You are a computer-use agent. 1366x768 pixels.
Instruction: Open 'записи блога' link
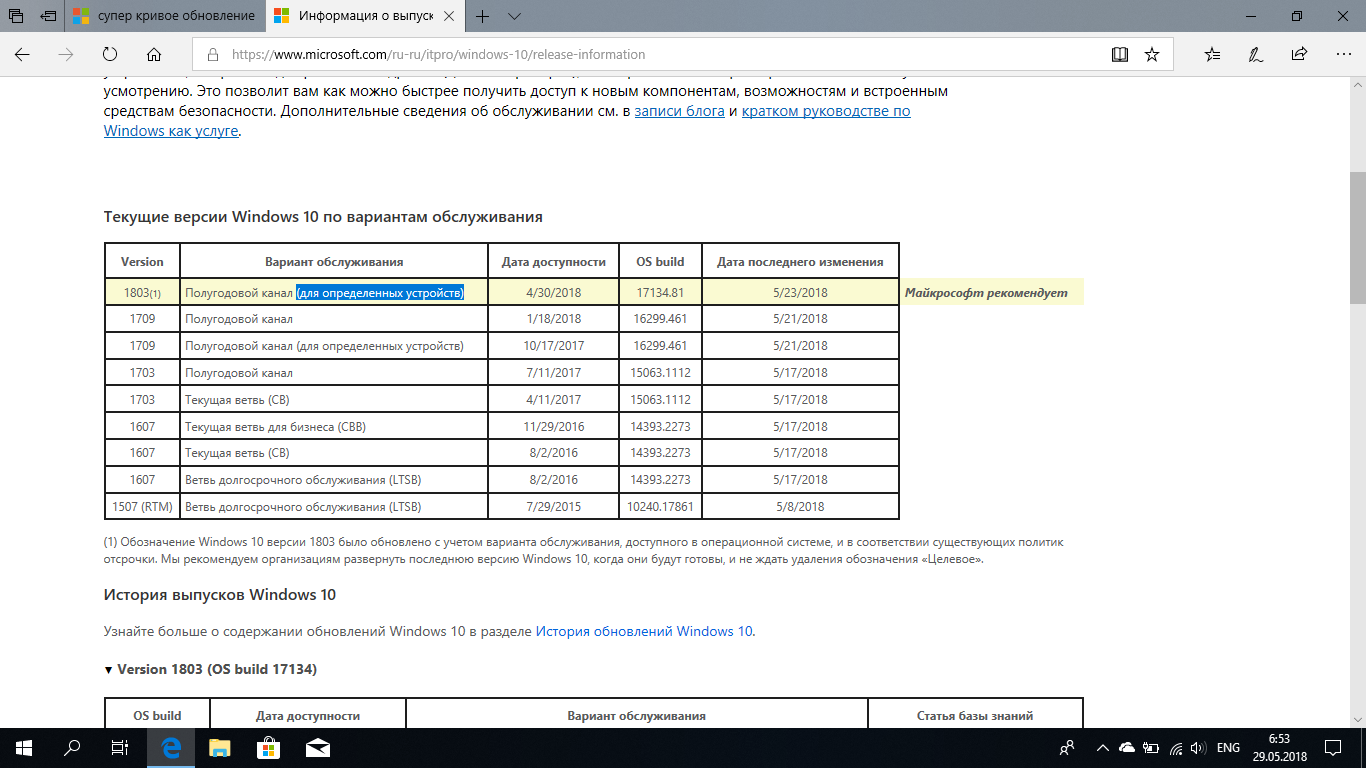[x=680, y=111]
